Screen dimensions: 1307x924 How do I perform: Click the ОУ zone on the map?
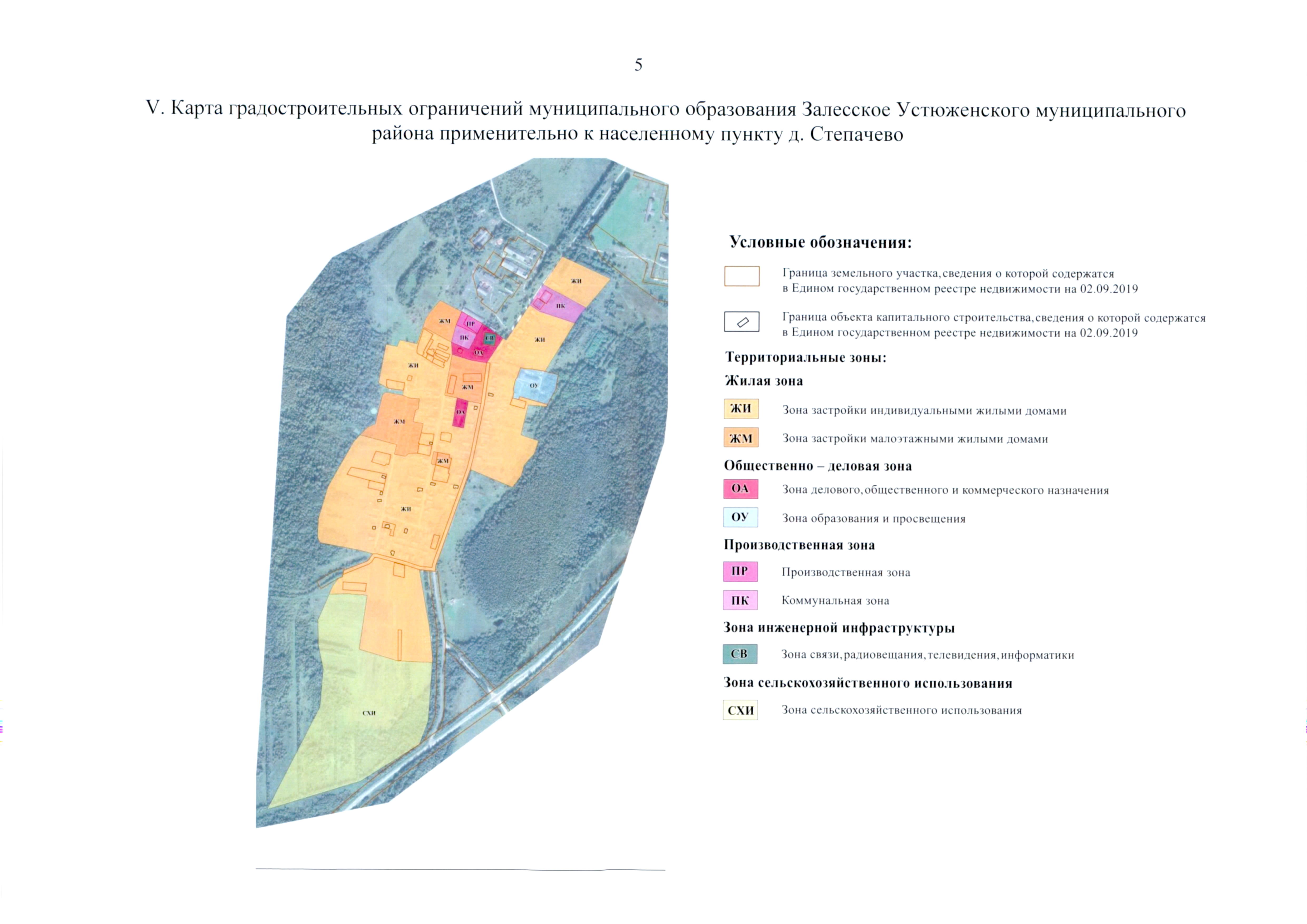(534, 386)
